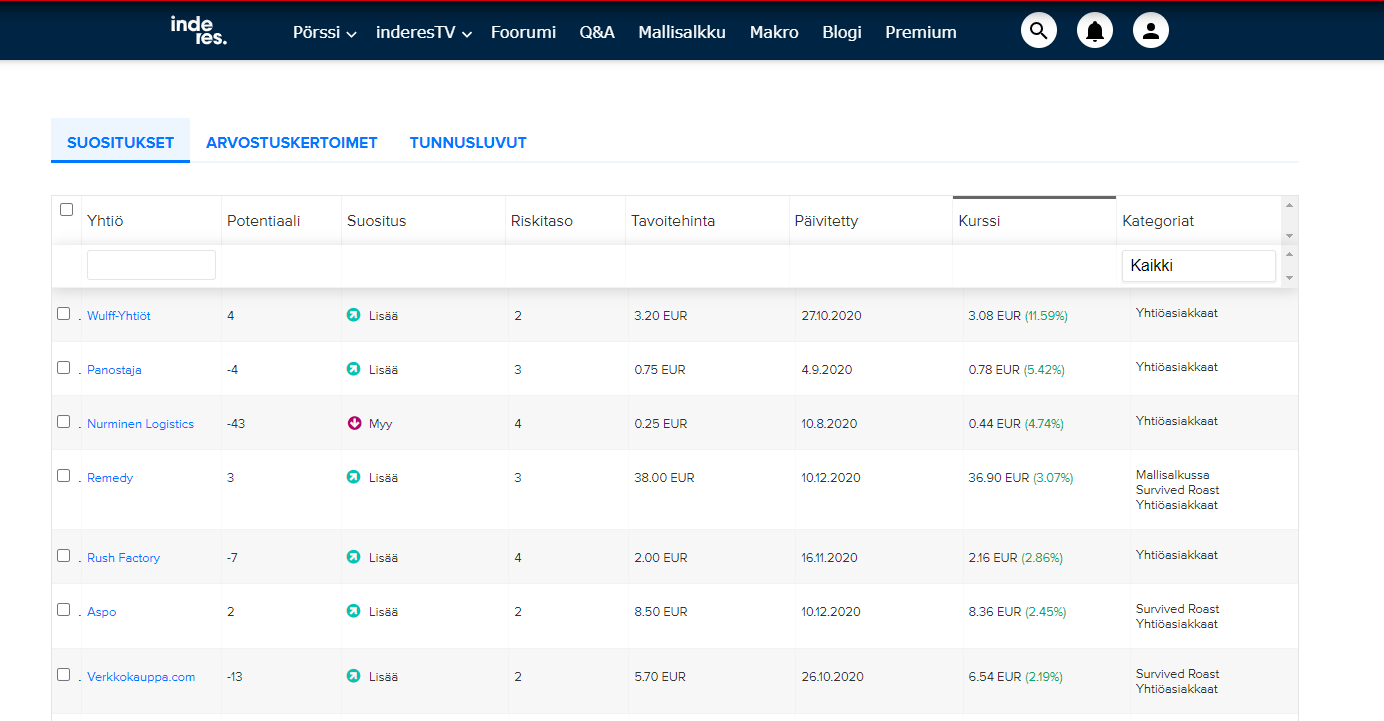Open the Verkkokauppa.com company link
1384x721 pixels.
(141, 677)
